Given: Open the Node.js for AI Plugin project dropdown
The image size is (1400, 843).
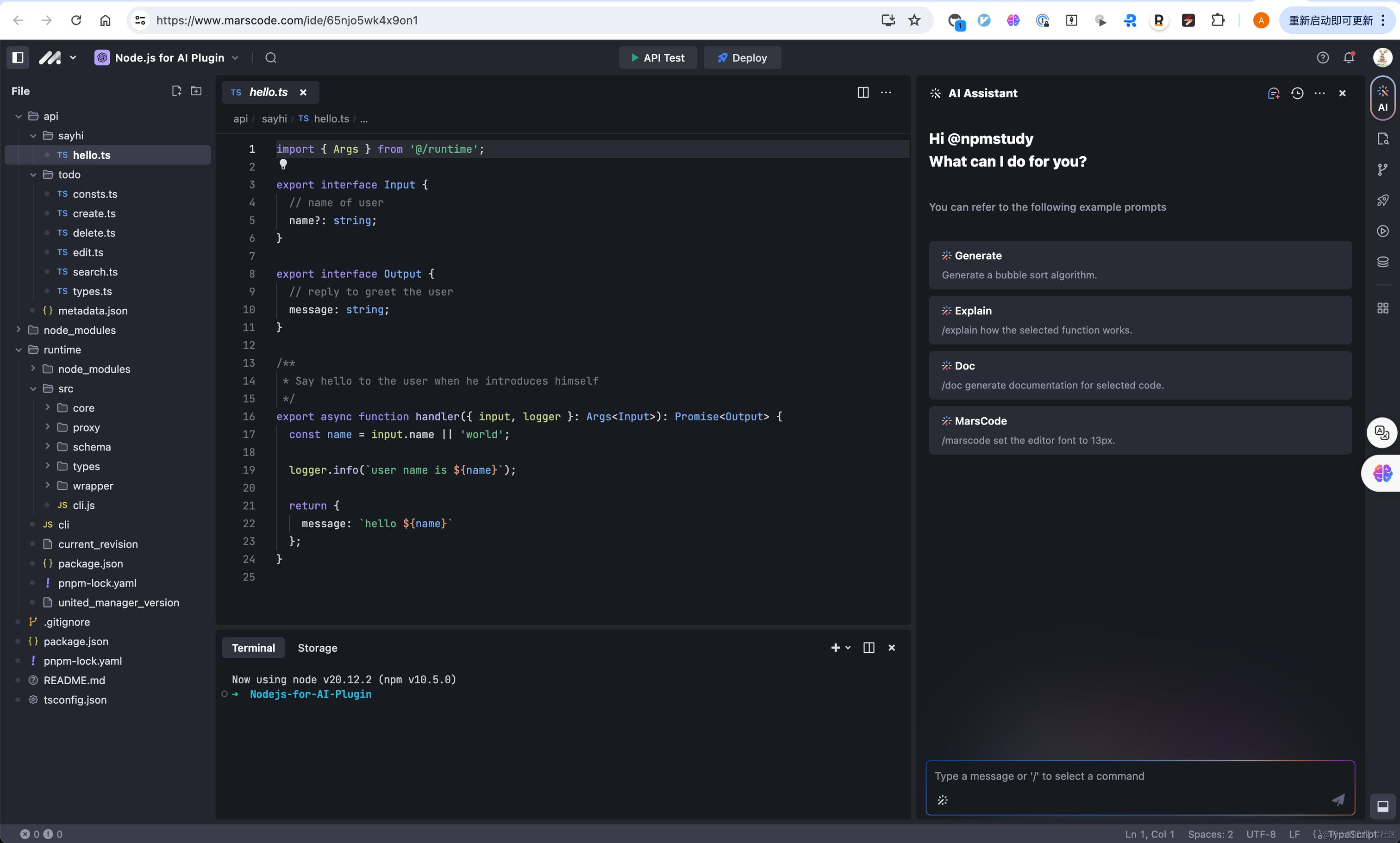Looking at the screenshot, I should (x=168, y=57).
